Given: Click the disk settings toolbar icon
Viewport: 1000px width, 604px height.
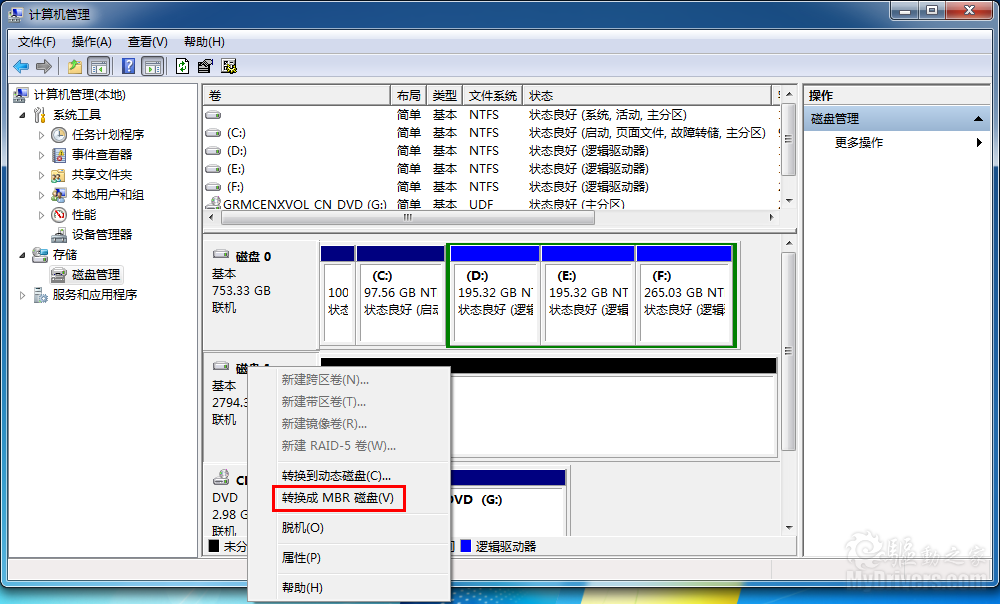Looking at the screenshot, I should coord(229,66).
